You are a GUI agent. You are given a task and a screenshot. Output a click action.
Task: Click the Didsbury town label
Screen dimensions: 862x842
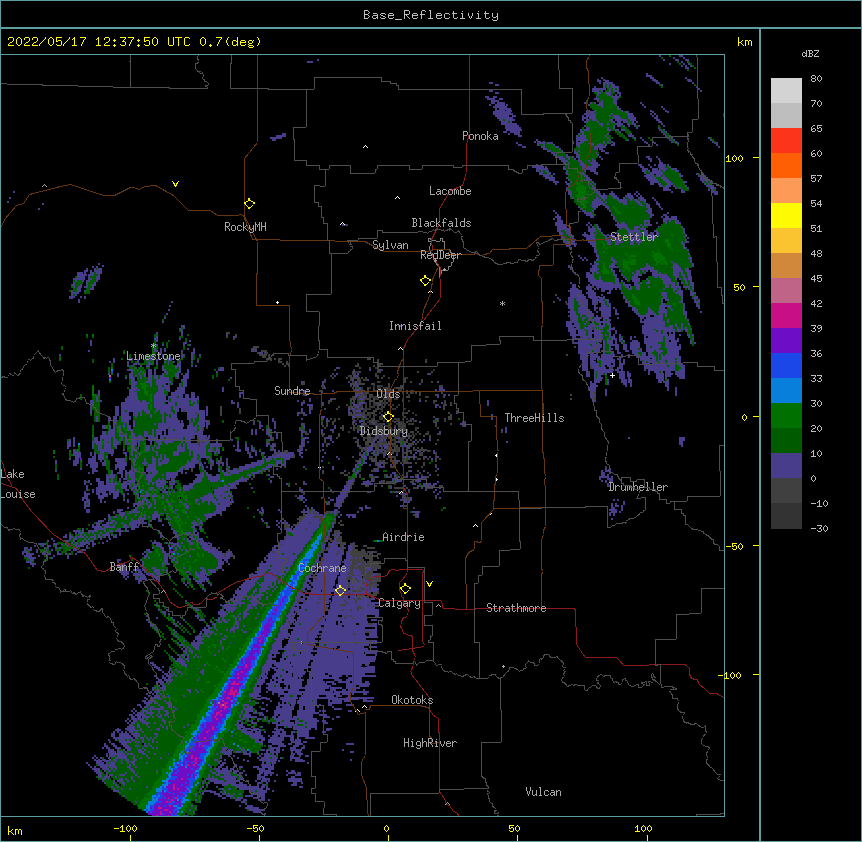384,431
